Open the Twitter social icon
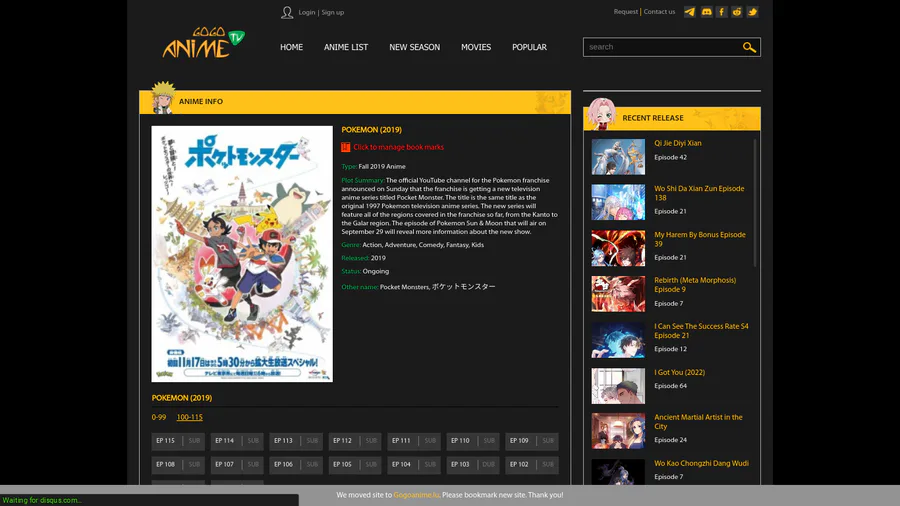The image size is (900, 506). click(752, 11)
